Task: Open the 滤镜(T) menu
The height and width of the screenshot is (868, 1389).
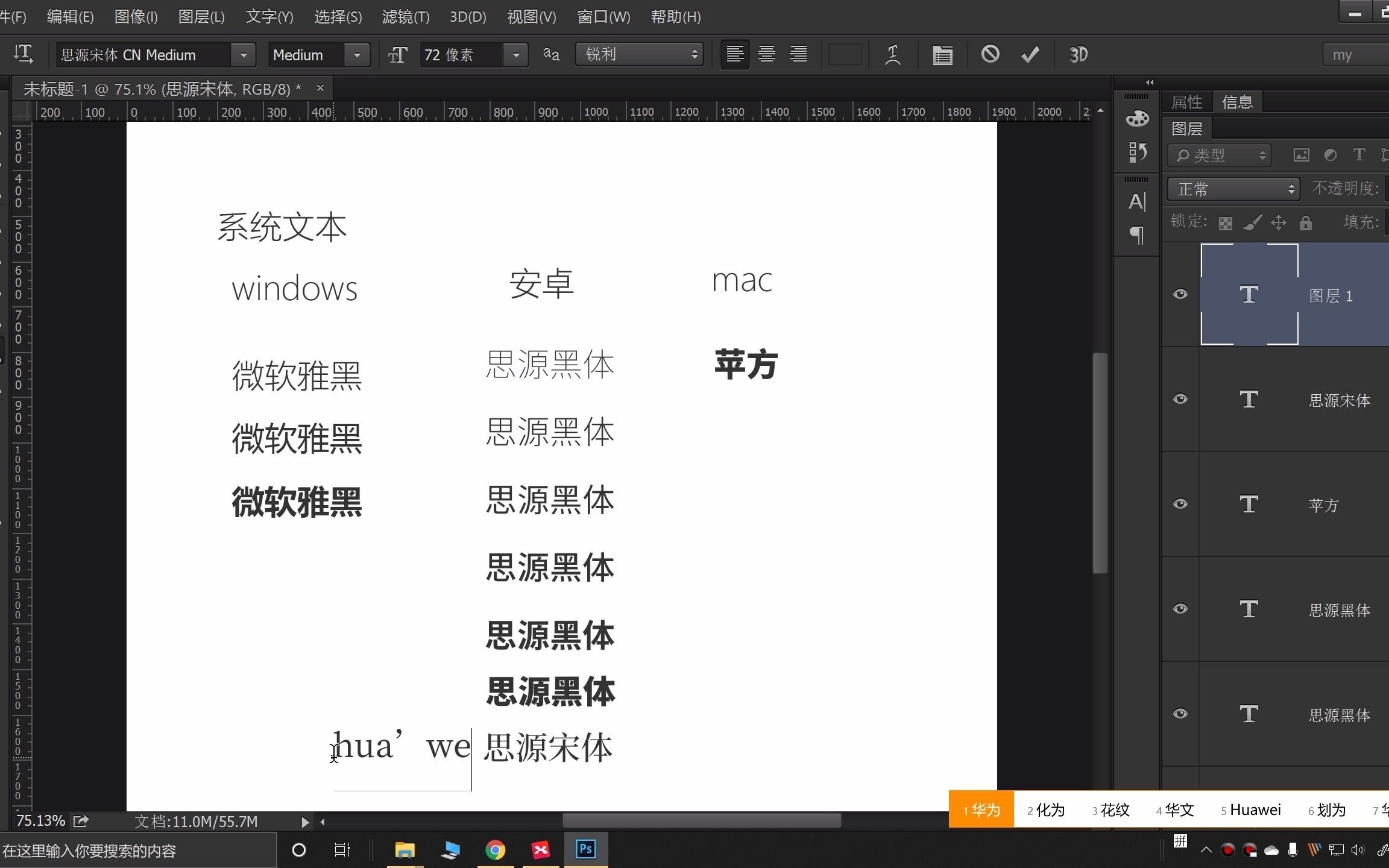Action: click(x=406, y=17)
